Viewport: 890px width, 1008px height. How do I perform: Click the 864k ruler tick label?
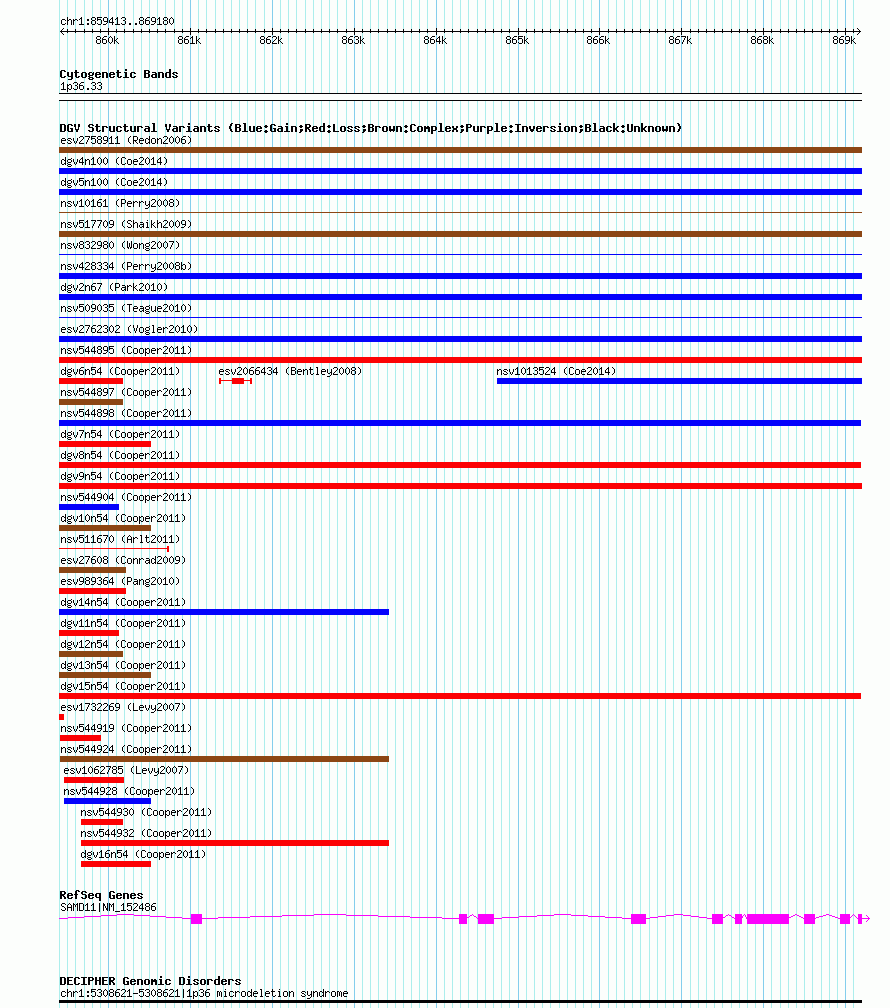(x=435, y=40)
